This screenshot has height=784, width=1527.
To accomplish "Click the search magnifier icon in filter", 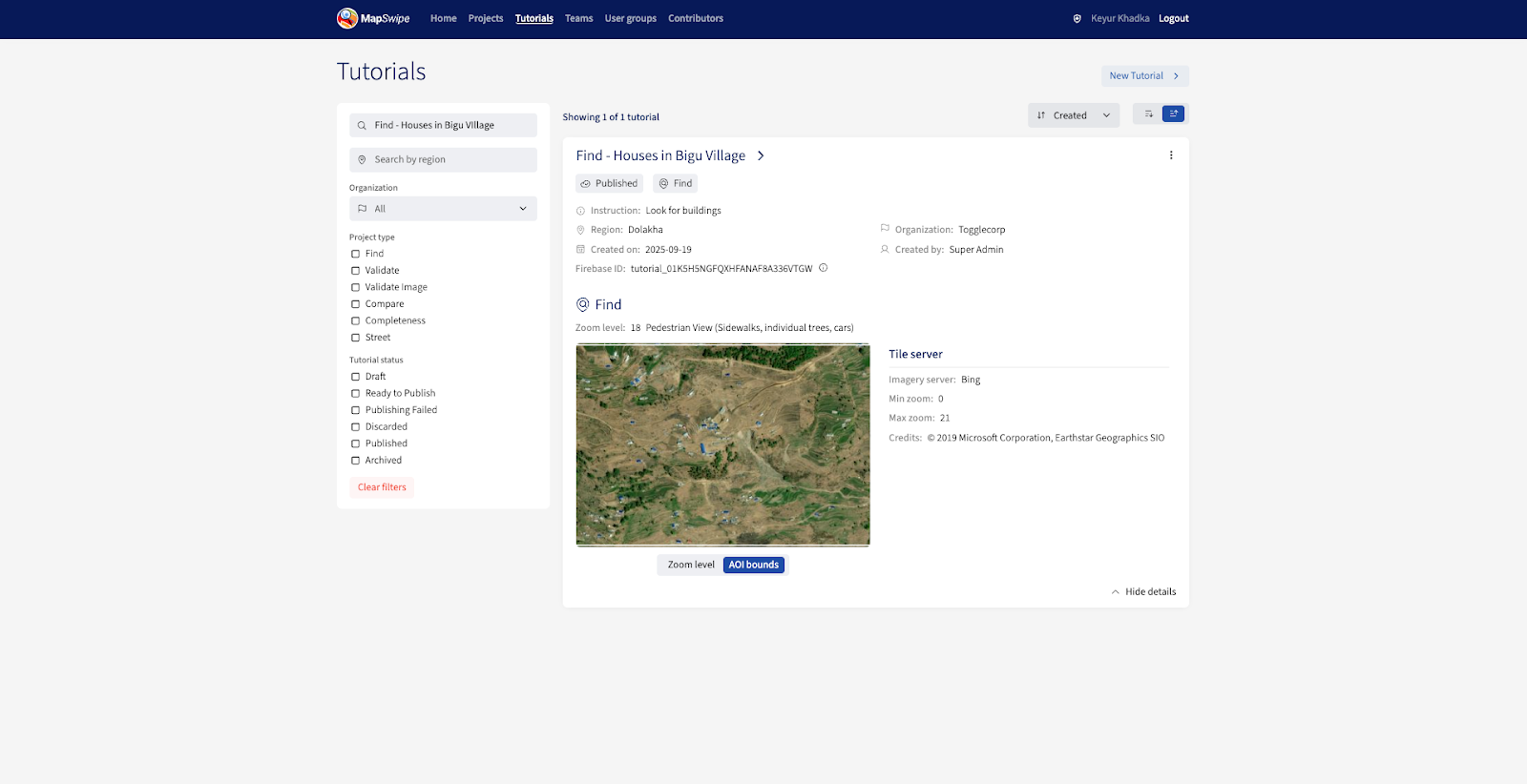I will coord(362,126).
